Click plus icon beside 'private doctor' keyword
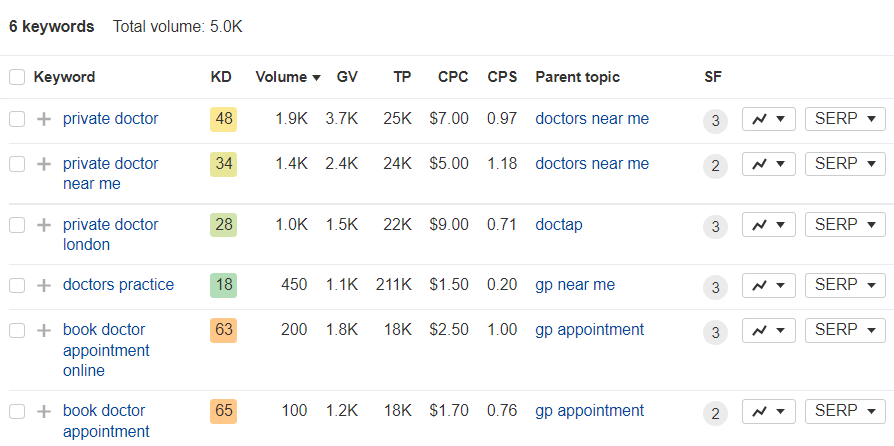 point(44,119)
